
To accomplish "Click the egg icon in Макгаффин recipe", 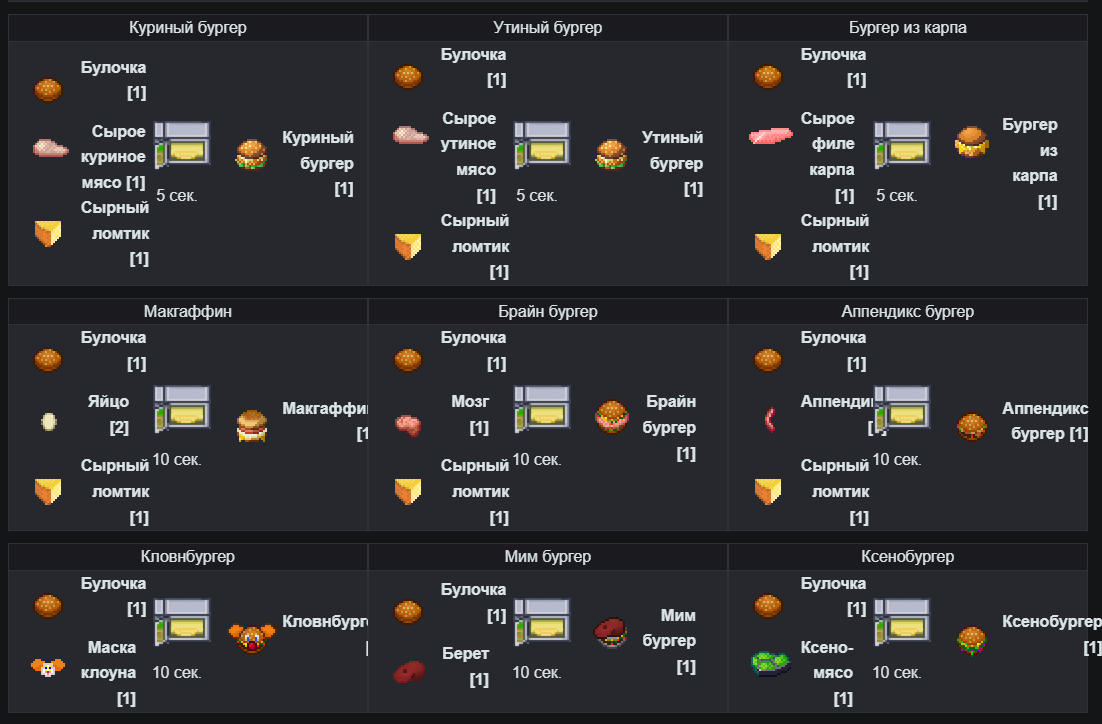I will [48, 422].
